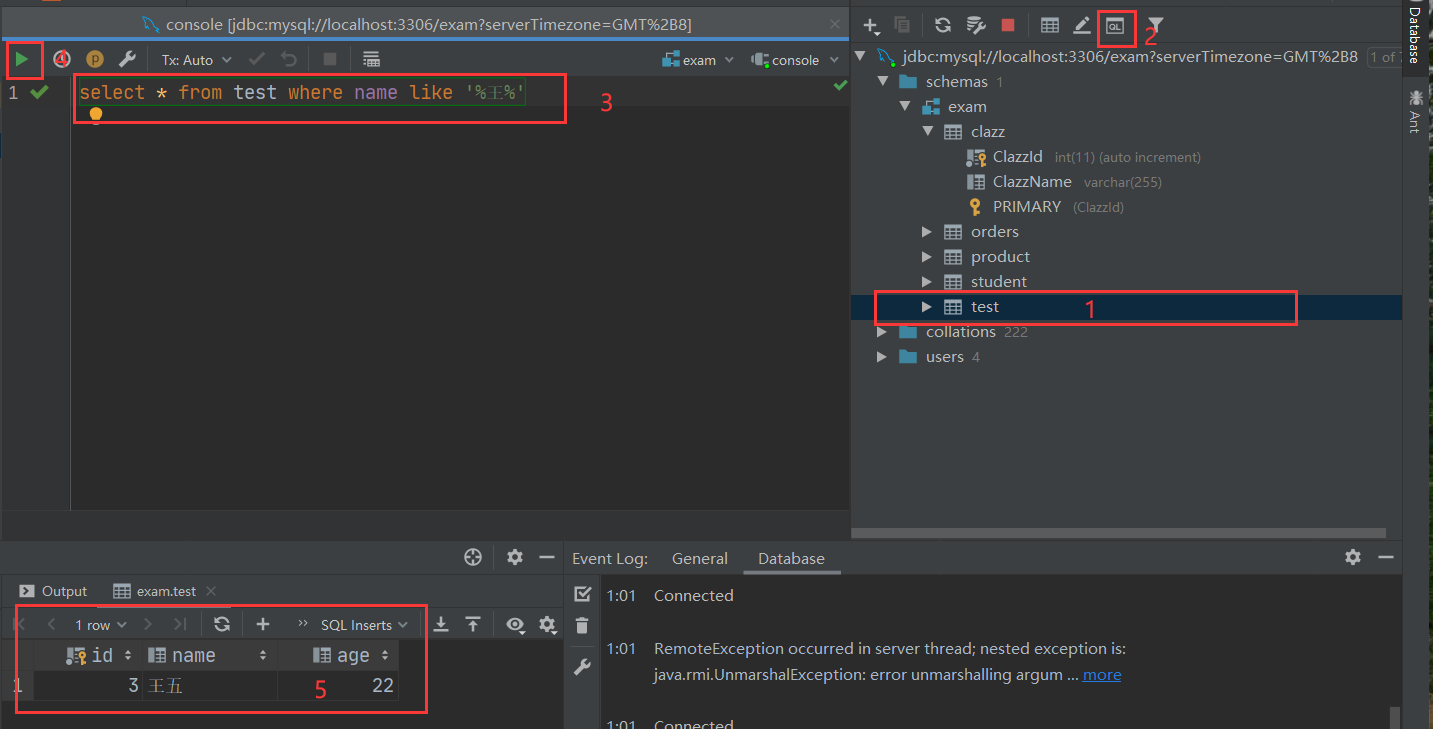Switch to Output tab

53,591
